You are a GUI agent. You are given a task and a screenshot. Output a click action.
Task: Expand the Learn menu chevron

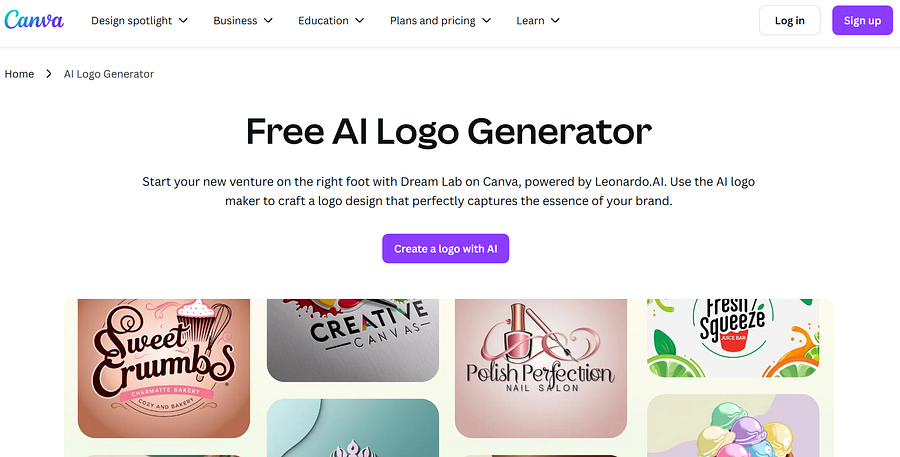(x=555, y=21)
